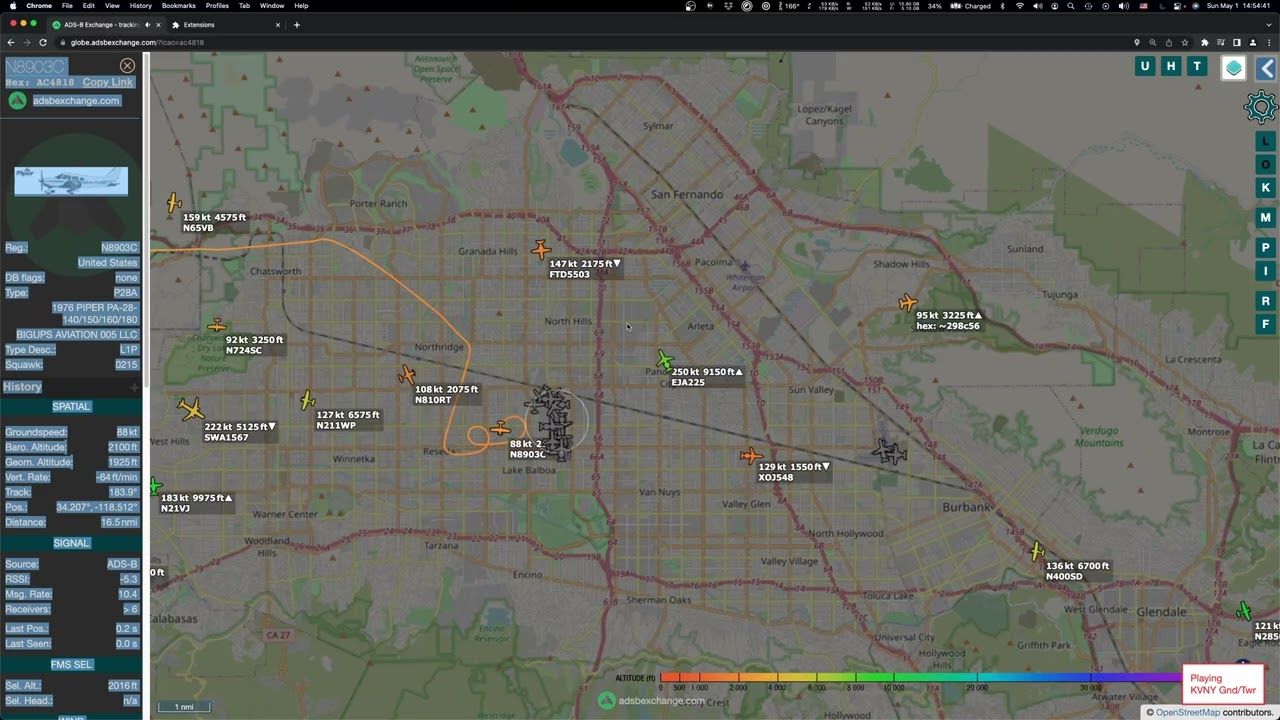Open OpenStreetMap contributors link
Viewport: 1280px width, 720px height.
[1187, 712]
